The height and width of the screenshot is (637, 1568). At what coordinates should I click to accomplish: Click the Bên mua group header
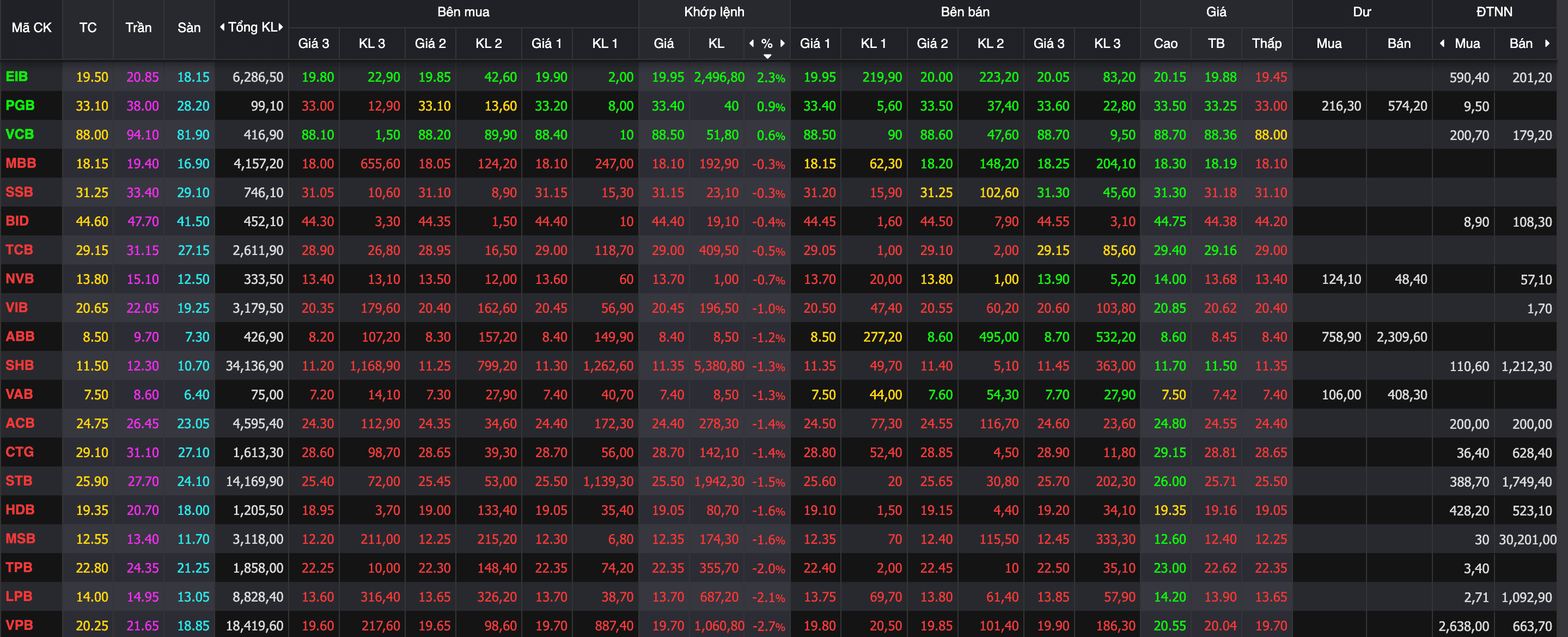tap(463, 11)
